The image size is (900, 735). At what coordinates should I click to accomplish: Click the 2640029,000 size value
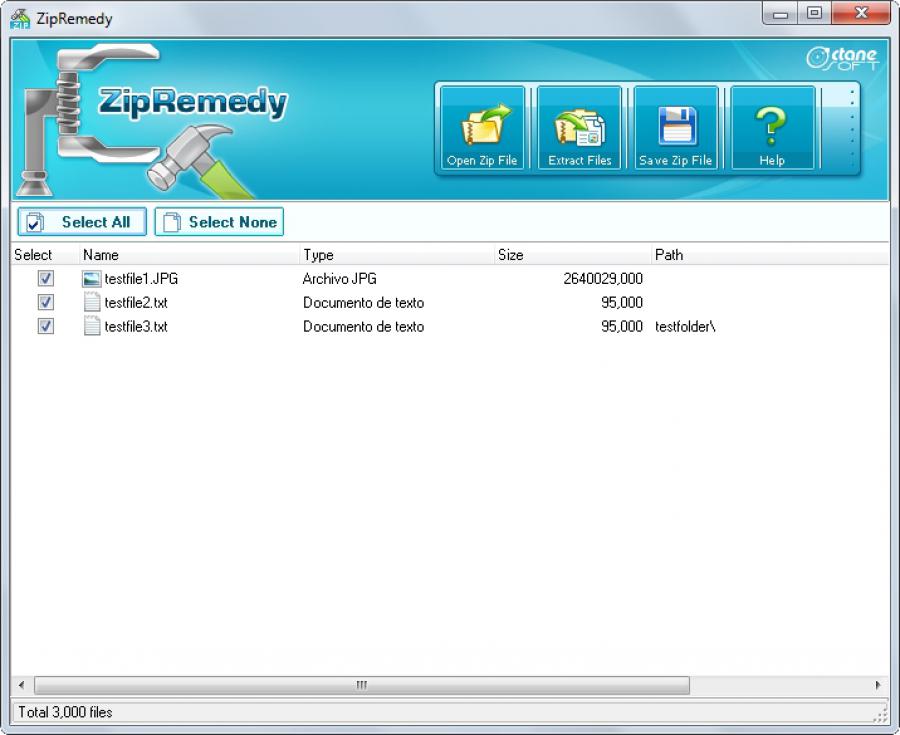click(603, 279)
